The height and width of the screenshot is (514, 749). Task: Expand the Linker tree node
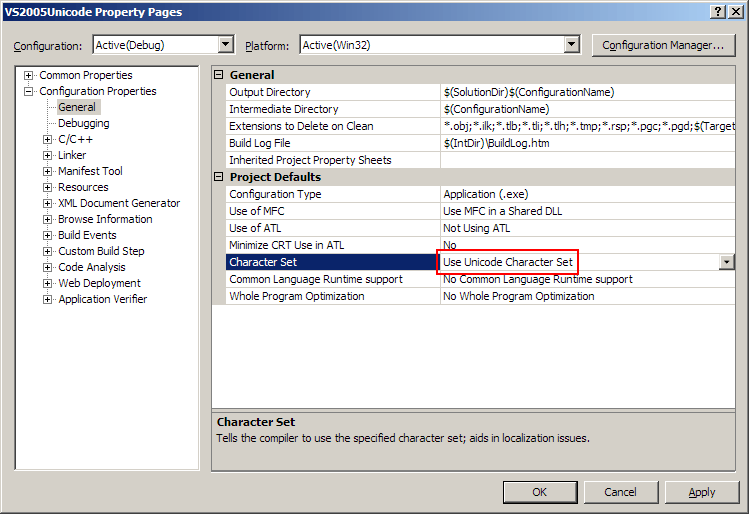point(47,155)
